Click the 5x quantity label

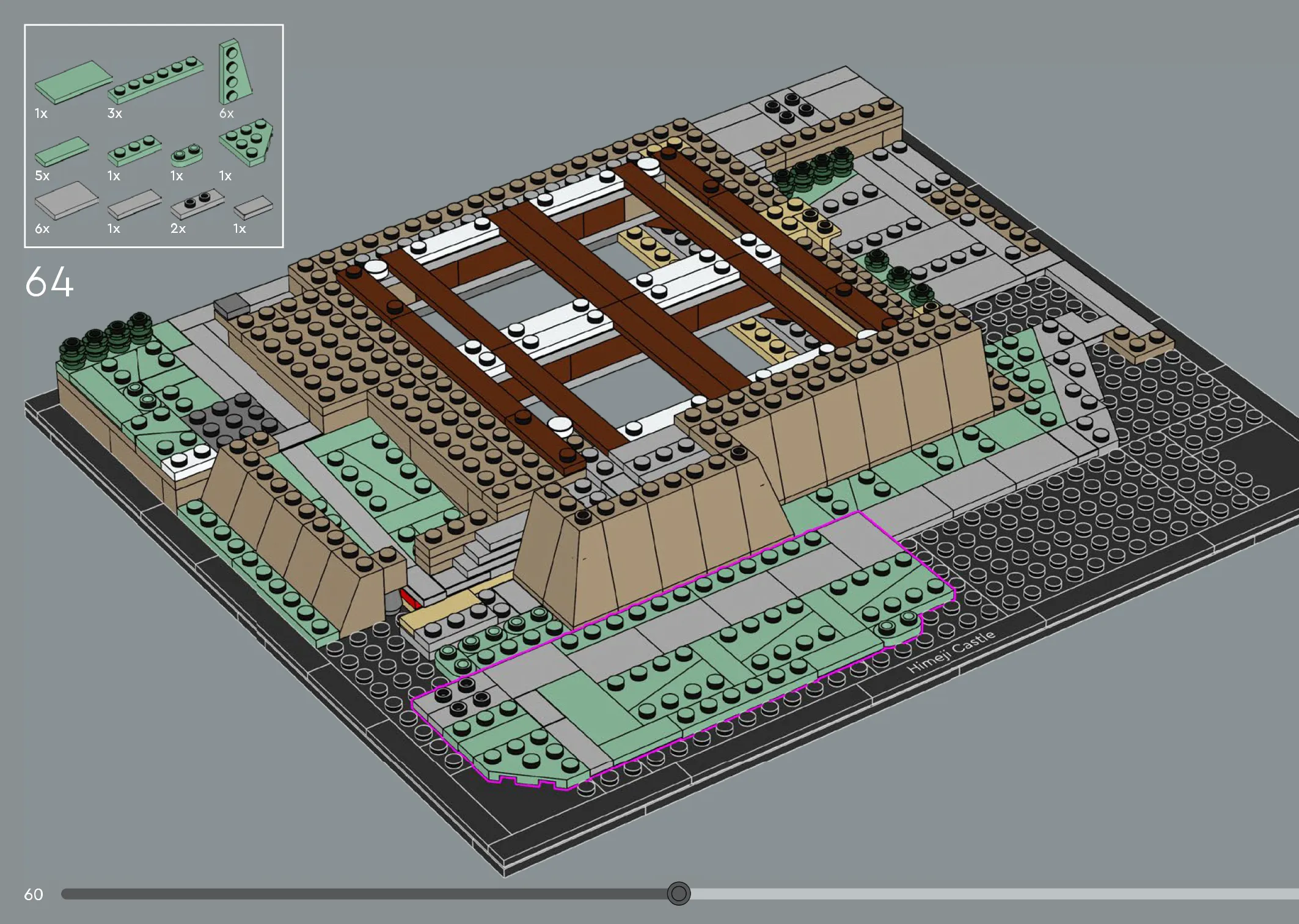coord(42,175)
